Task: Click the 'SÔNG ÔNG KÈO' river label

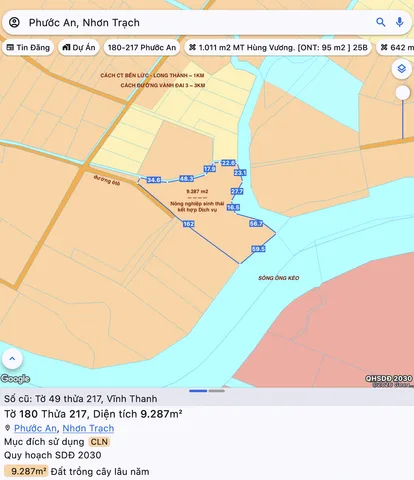Action: (x=279, y=278)
